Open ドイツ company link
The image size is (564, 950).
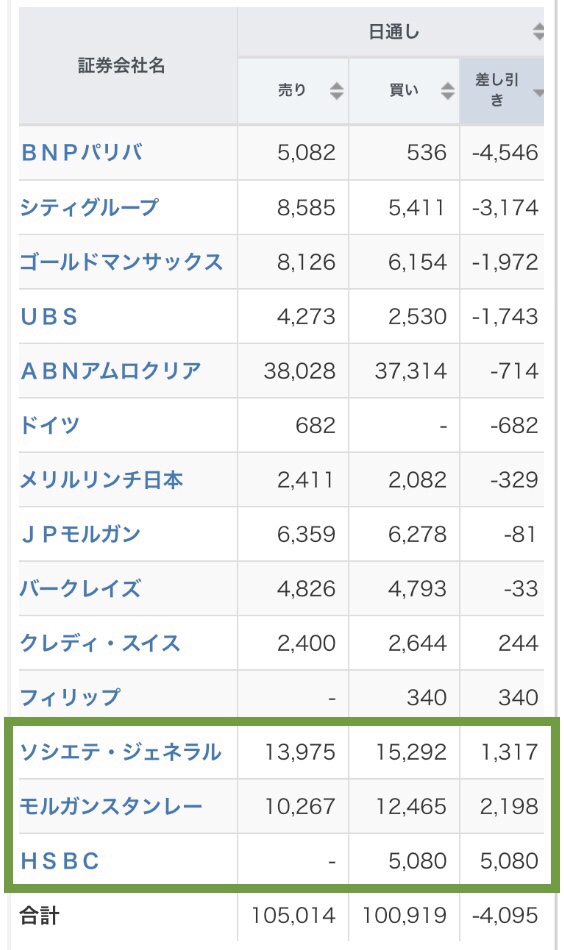coord(50,425)
